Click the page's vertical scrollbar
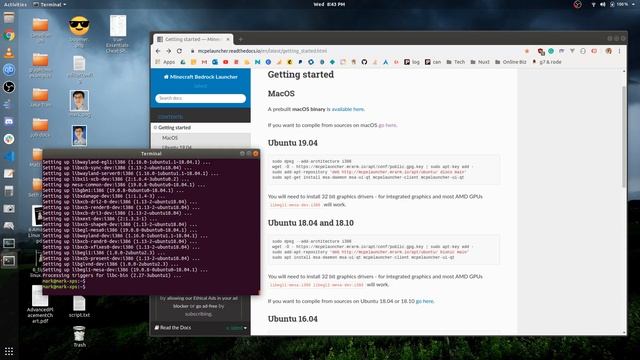Image resolution: width=640 pixels, height=360 pixels. pyautogui.click(x=624, y=137)
